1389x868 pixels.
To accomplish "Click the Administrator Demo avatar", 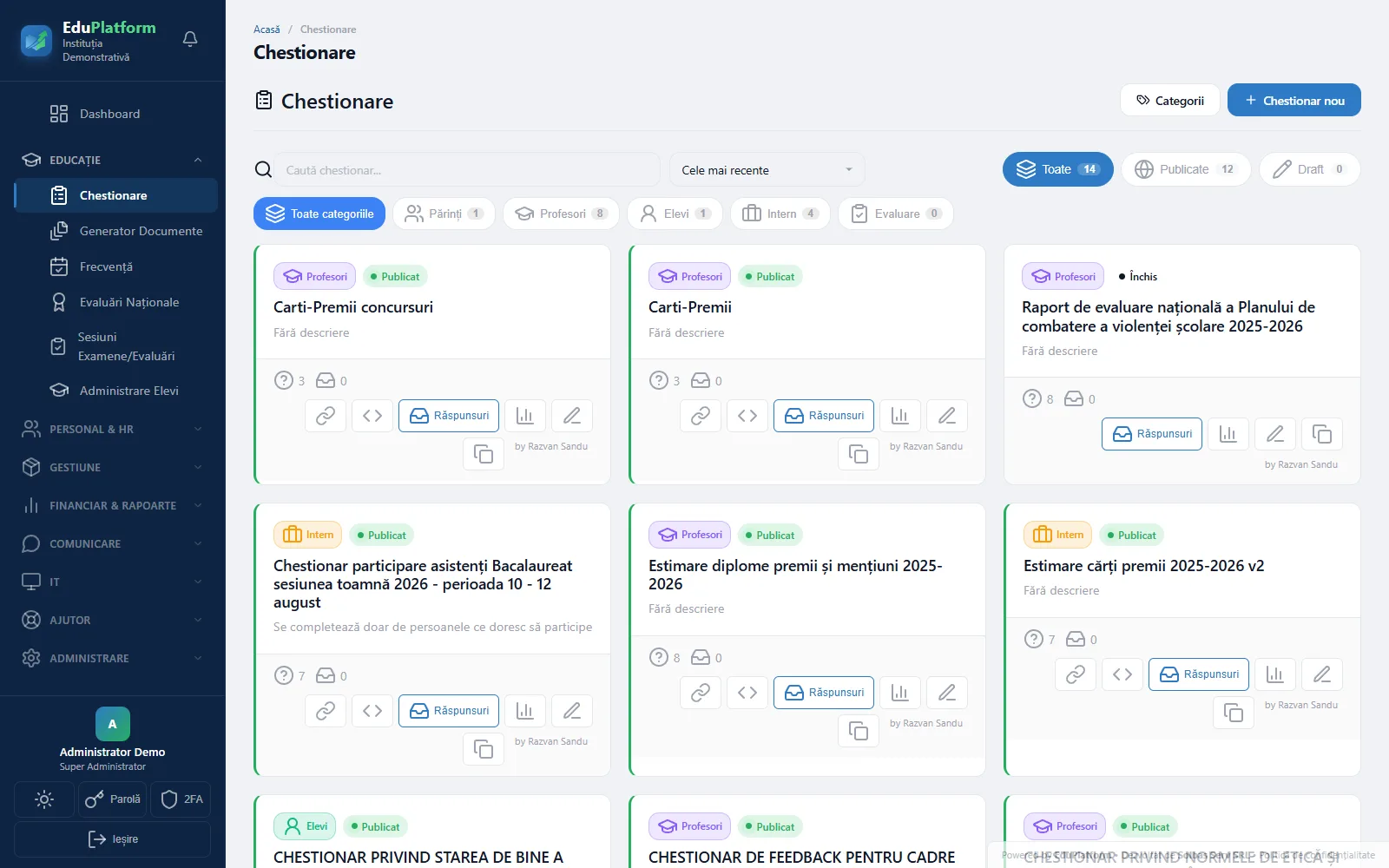I will [113, 724].
